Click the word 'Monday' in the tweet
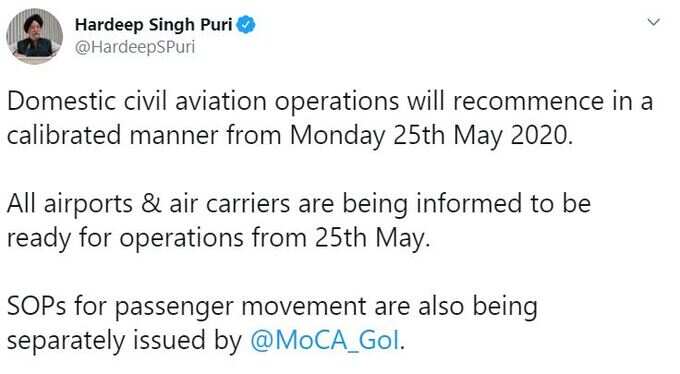Image resolution: width=680 pixels, height=374 pixels. (337, 136)
